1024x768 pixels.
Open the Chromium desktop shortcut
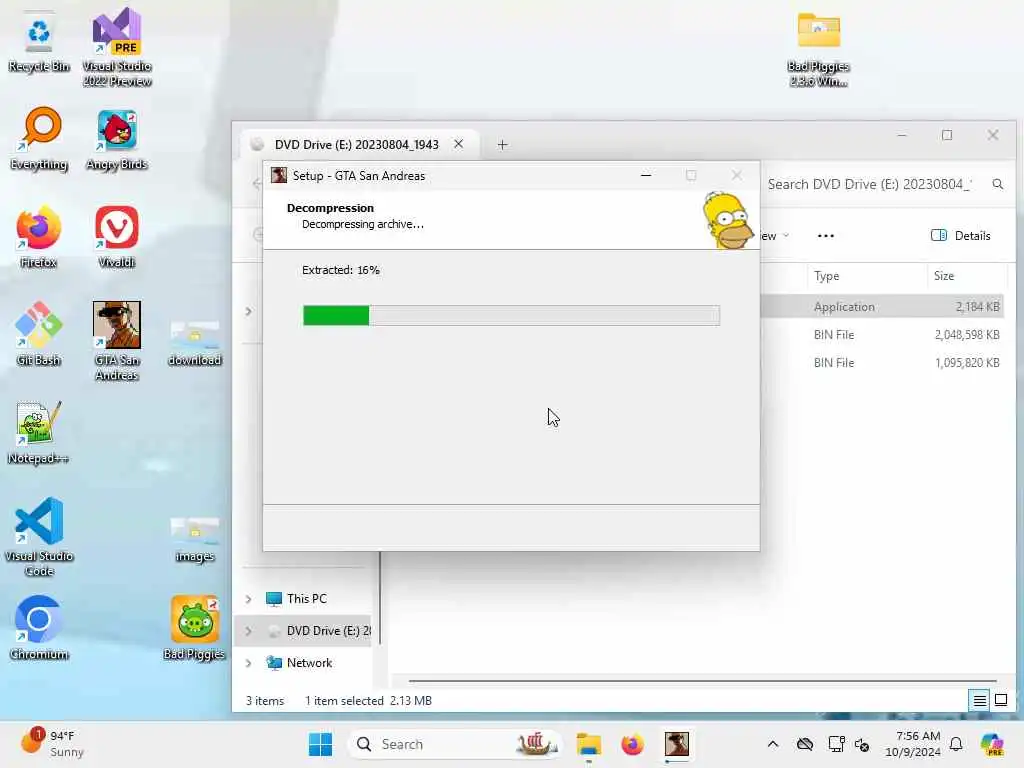[x=39, y=628]
